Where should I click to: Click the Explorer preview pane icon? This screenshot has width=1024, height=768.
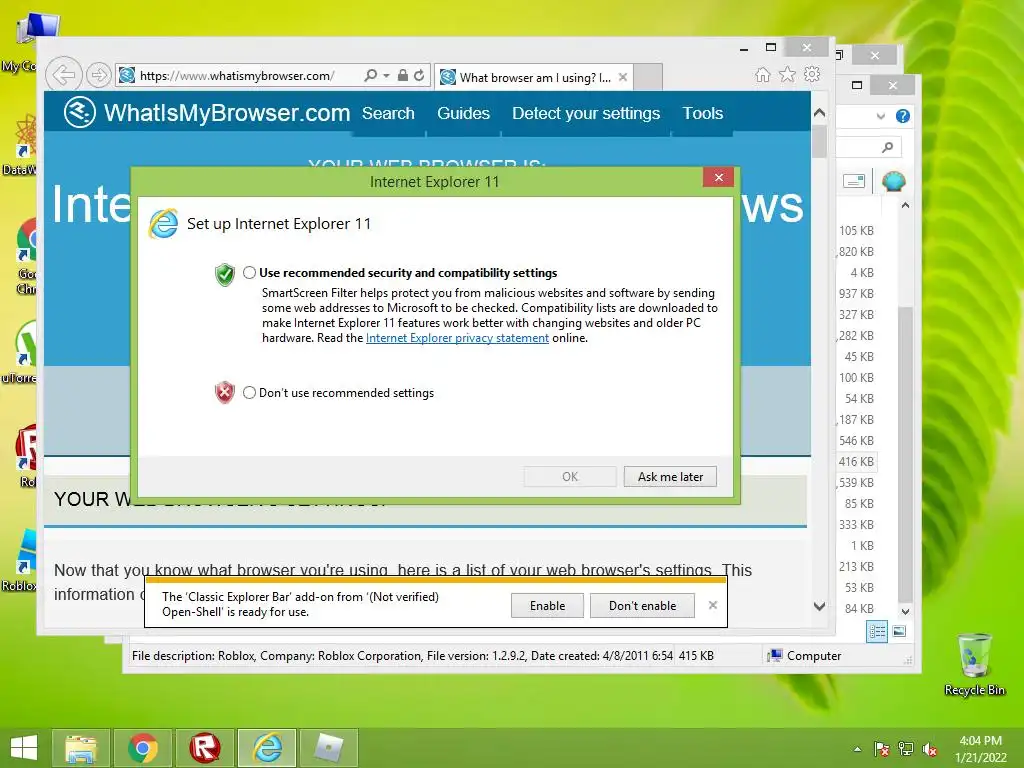tap(854, 181)
